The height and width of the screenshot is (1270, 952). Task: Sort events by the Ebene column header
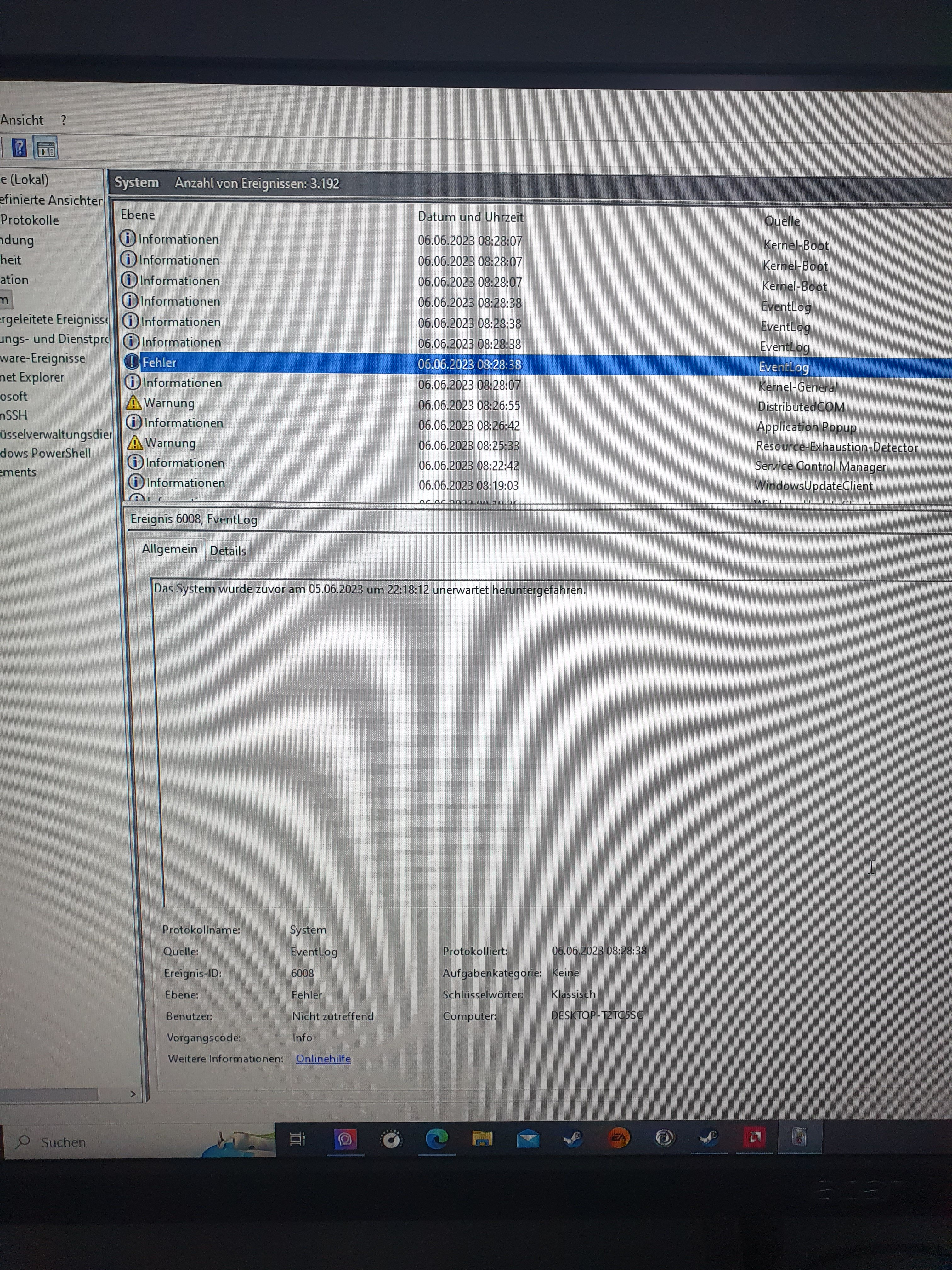click(138, 215)
